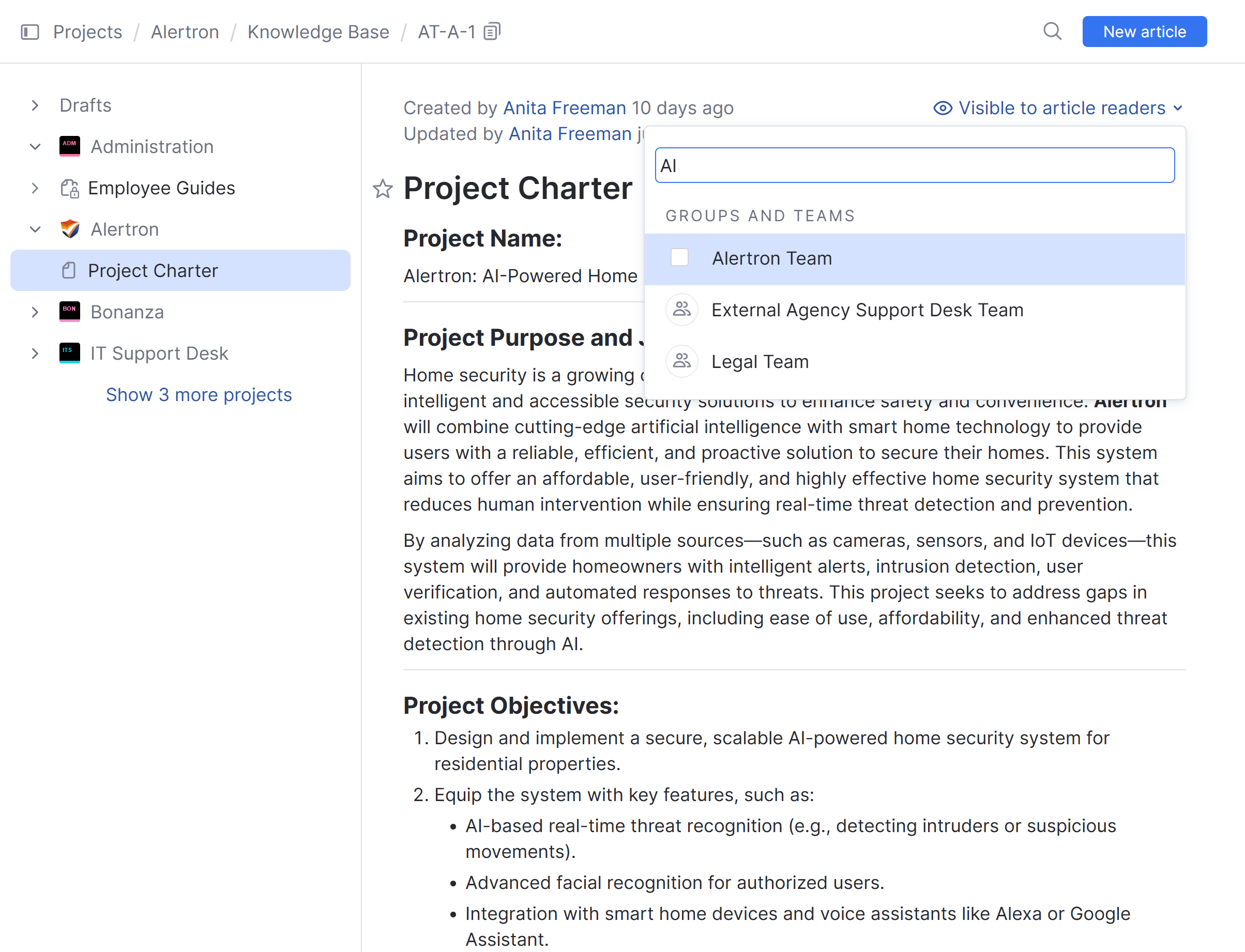Open Knowledge Base from the breadcrumb

[x=318, y=32]
